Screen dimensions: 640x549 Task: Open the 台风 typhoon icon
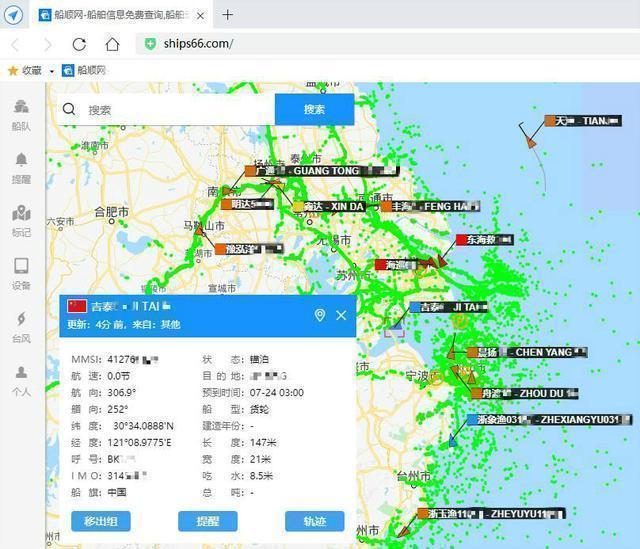point(21,319)
